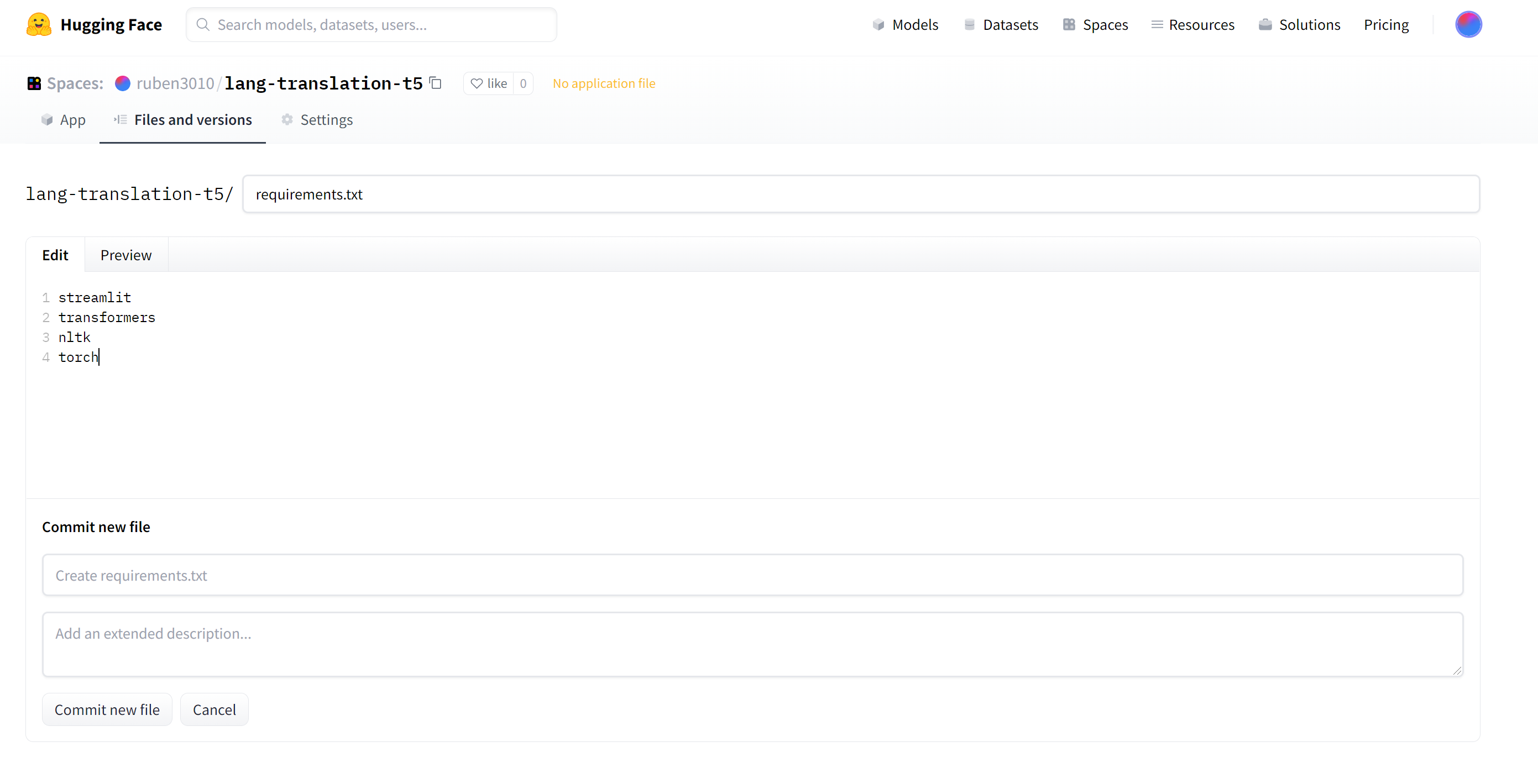Open the App tab
The height and width of the screenshot is (784, 1538).
[63, 120]
